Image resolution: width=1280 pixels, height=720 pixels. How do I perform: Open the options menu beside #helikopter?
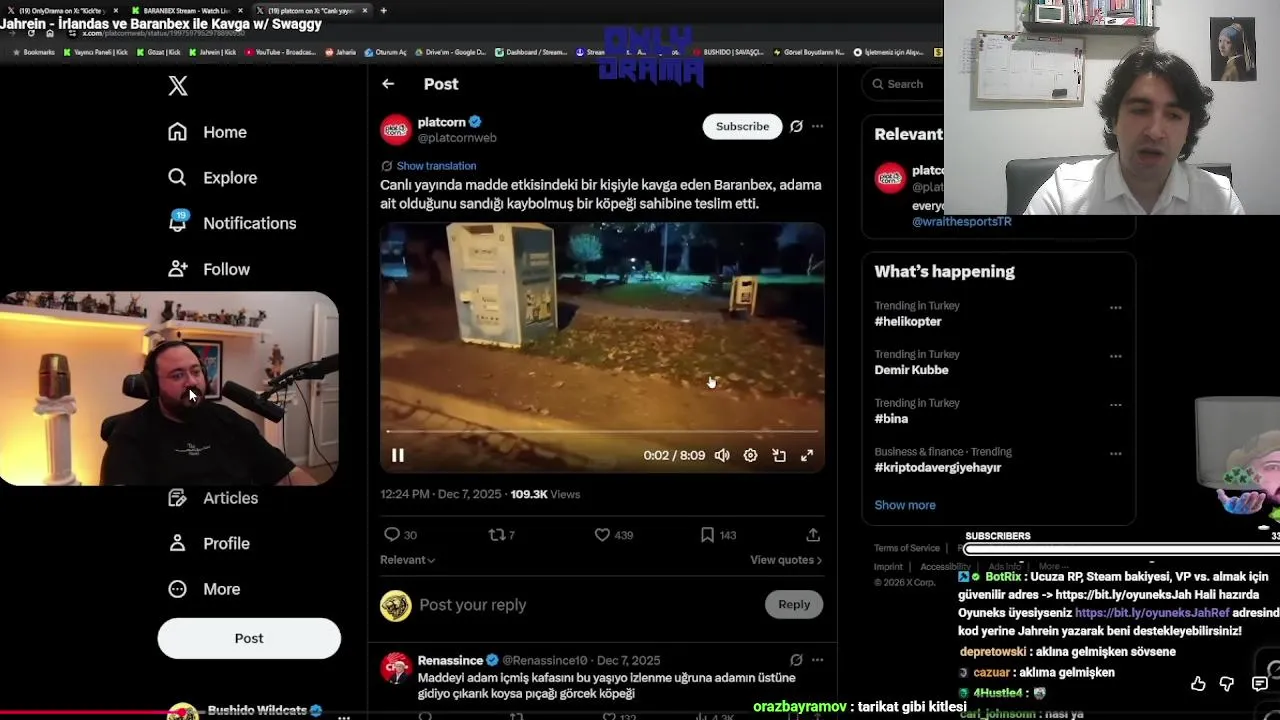pyautogui.click(x=1115, y=308)
